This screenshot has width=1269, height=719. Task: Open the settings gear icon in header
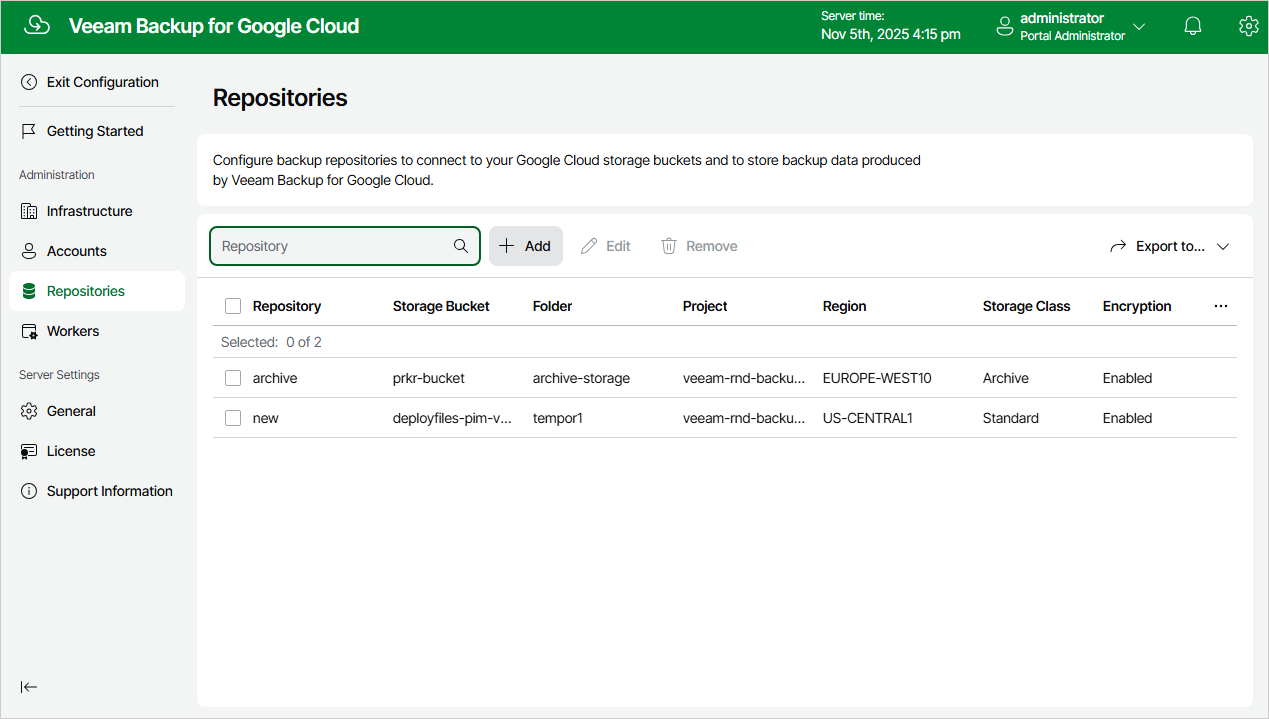pos(1248,27)
